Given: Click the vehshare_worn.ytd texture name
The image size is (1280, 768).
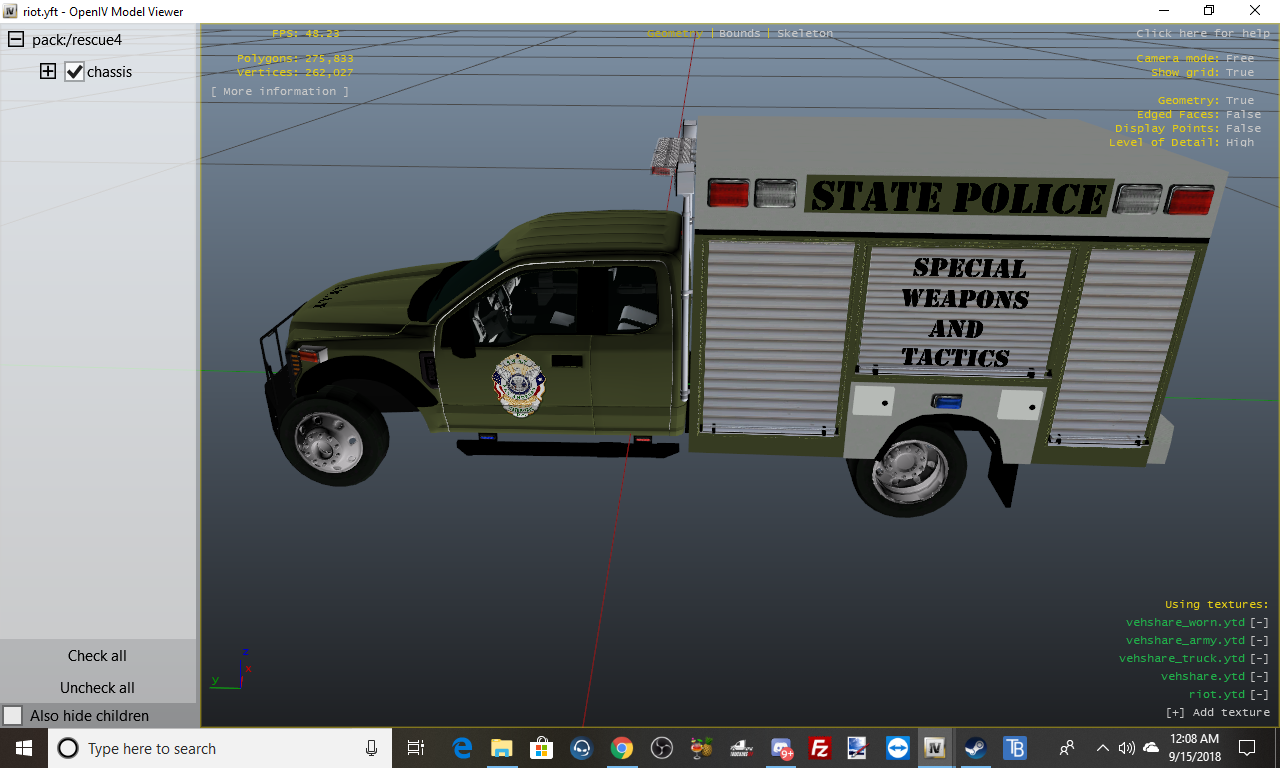Looking at the screenshot, I should (x=1185, y=623).
